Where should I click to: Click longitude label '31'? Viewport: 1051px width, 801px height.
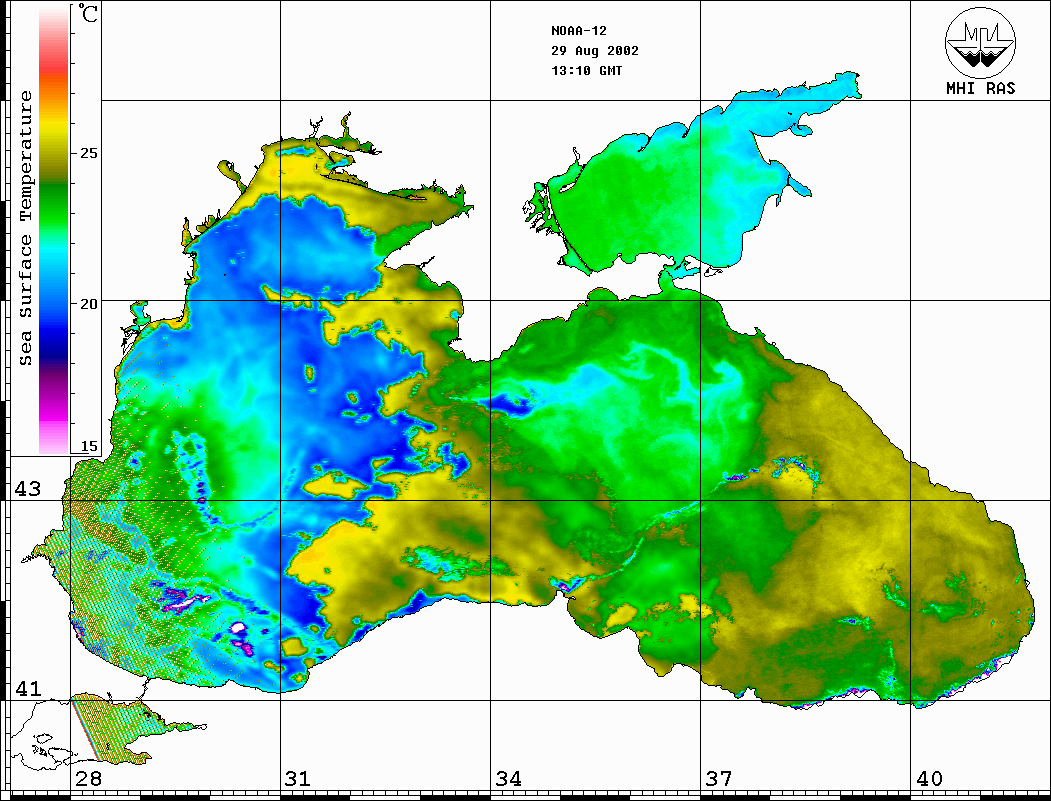pyautogui.click(x=298, y=779)
